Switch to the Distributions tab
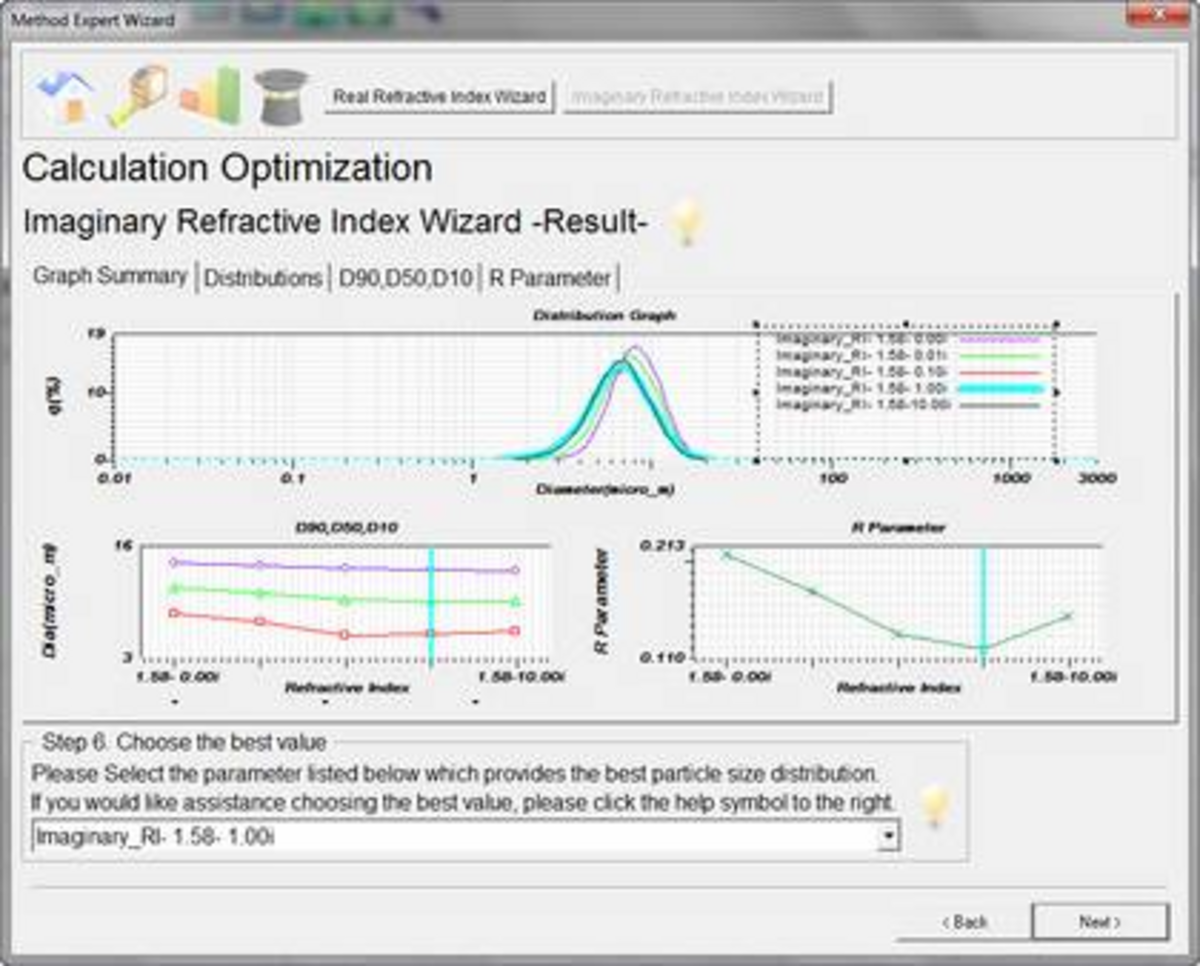1200x966 pixels. point(263,279)
